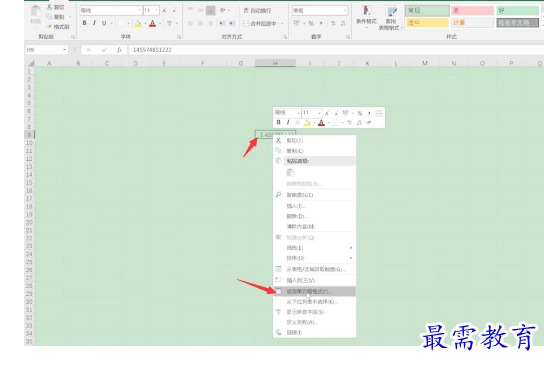Click the phonetic guide (文) icon in the ribbon
544x369 pixels.
tap(169, 24)
